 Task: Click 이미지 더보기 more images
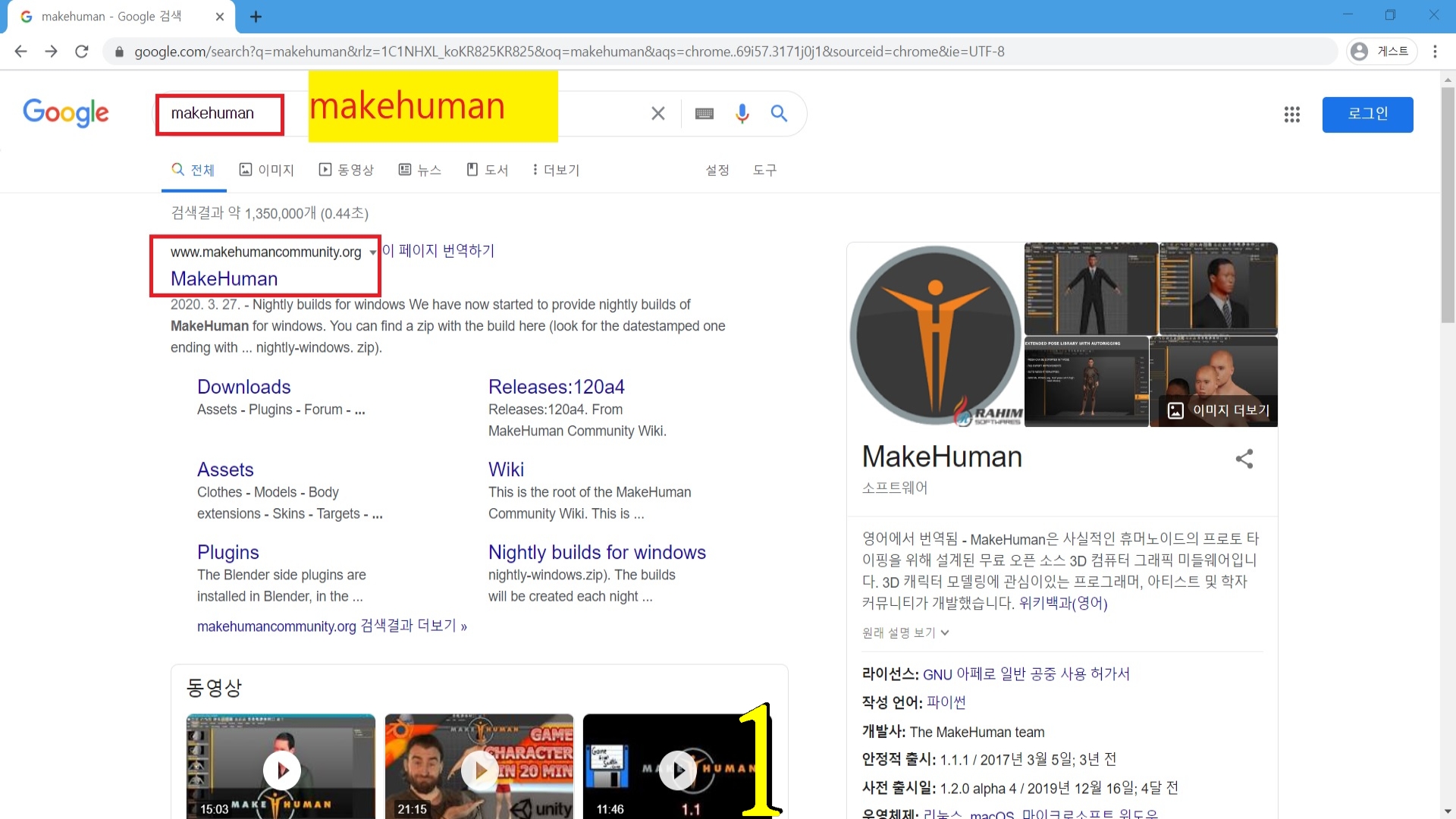[x=1219, y=410]
